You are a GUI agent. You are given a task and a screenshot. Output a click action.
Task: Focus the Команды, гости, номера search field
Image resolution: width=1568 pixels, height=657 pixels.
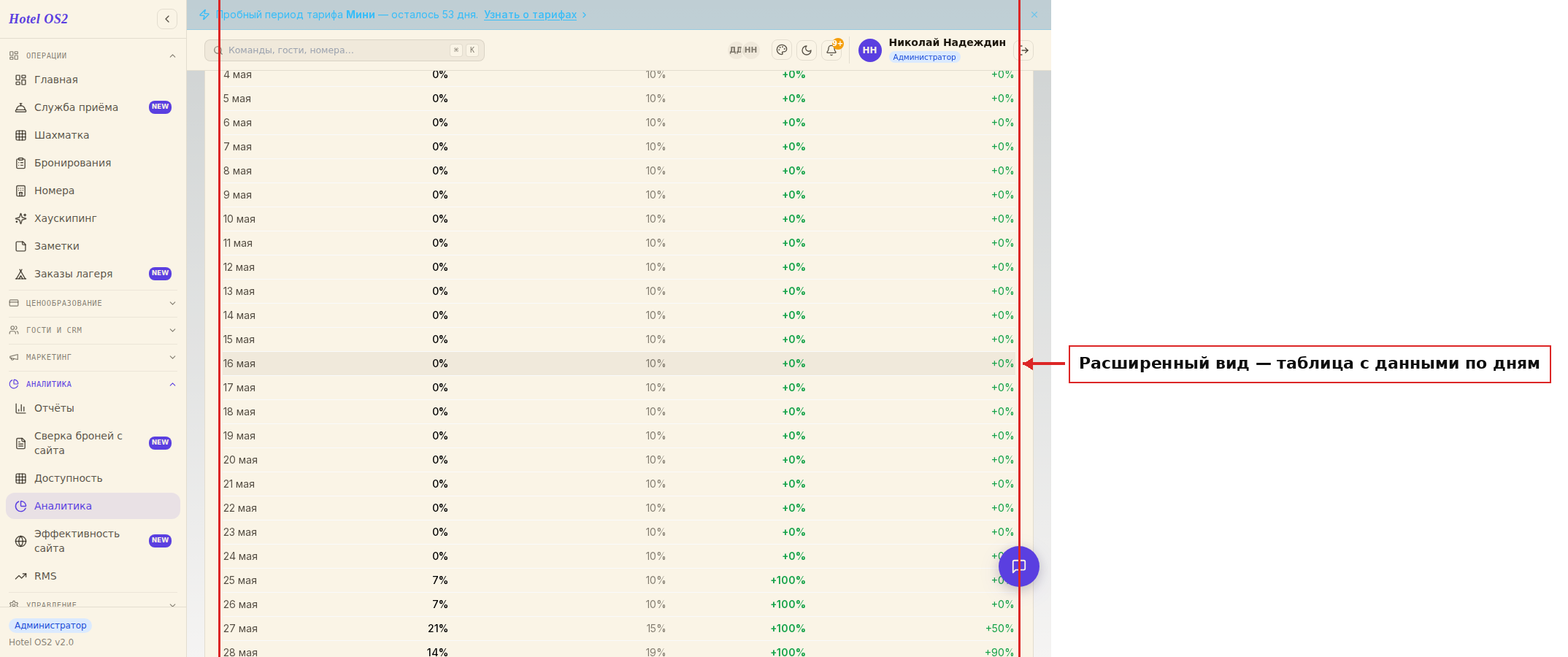345,50
